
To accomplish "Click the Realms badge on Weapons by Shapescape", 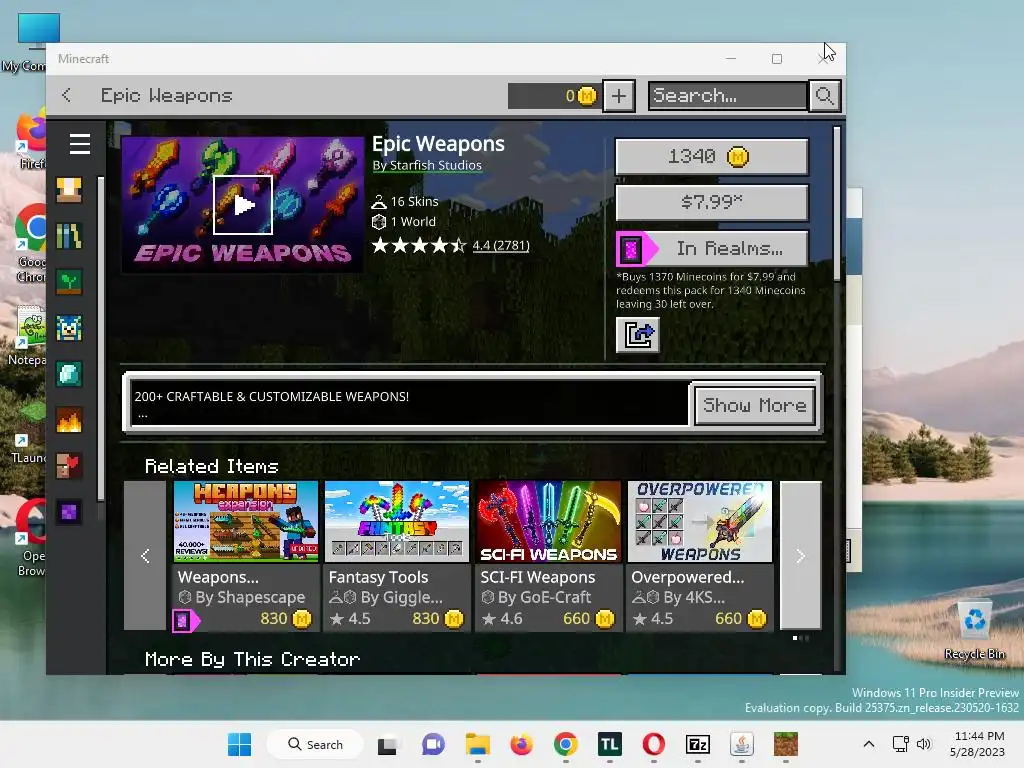I will pos(185,620).
